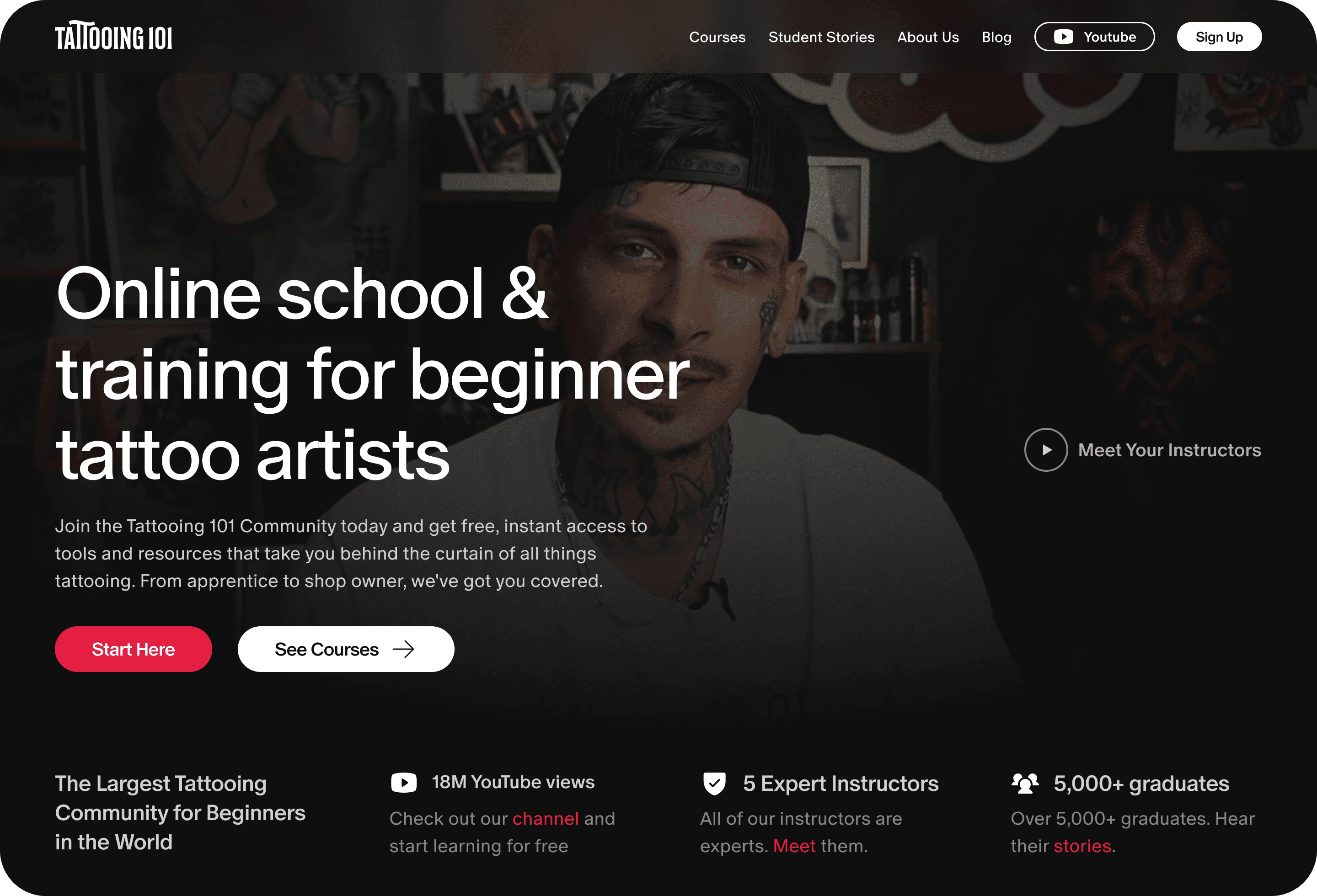1317x896 pixels.
Task: Open the Courses menu item
Action: pyautogui.click(x=717, y=37)
